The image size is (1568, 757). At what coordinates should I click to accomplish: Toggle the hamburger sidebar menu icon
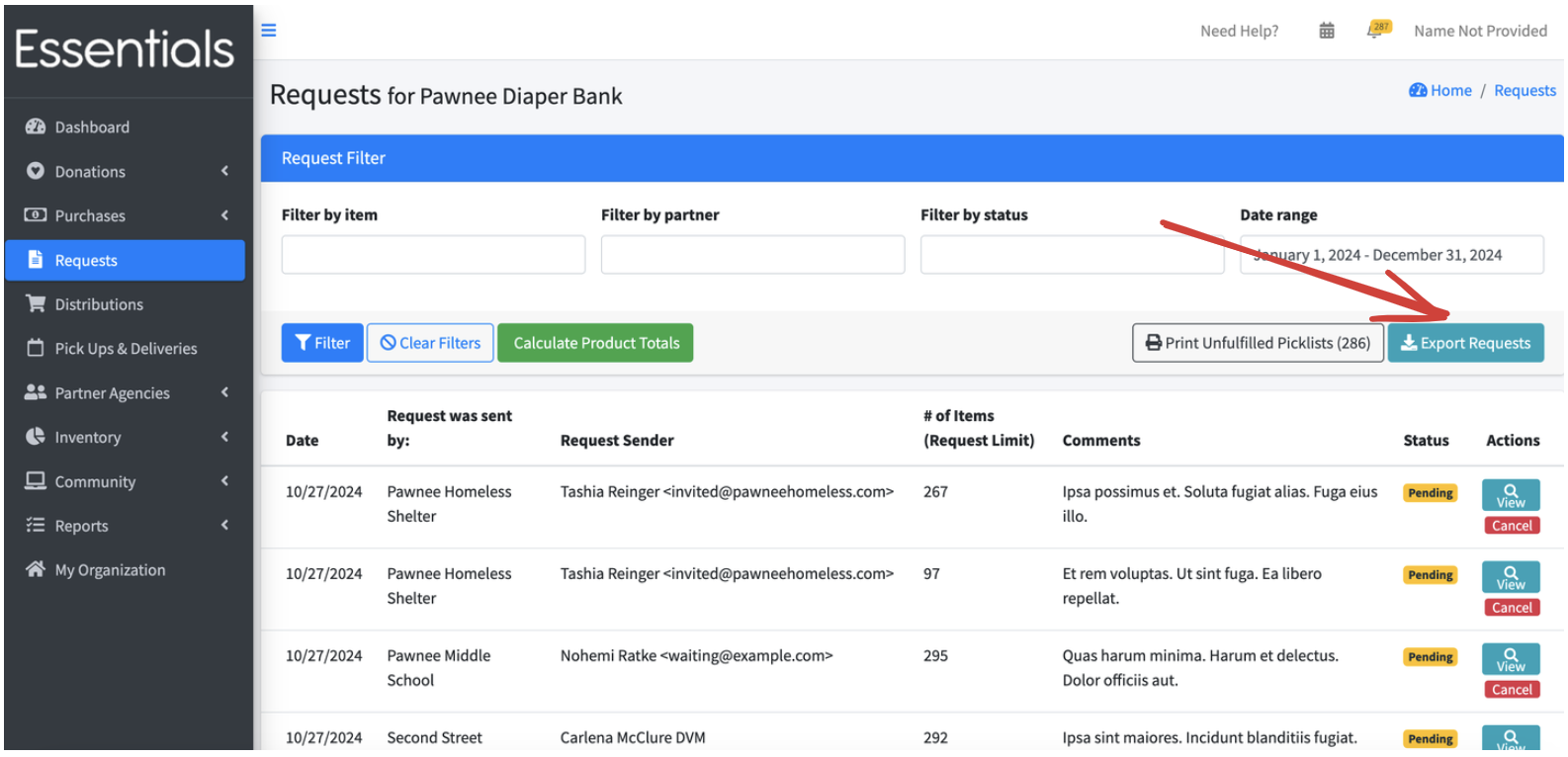point(268,31)
